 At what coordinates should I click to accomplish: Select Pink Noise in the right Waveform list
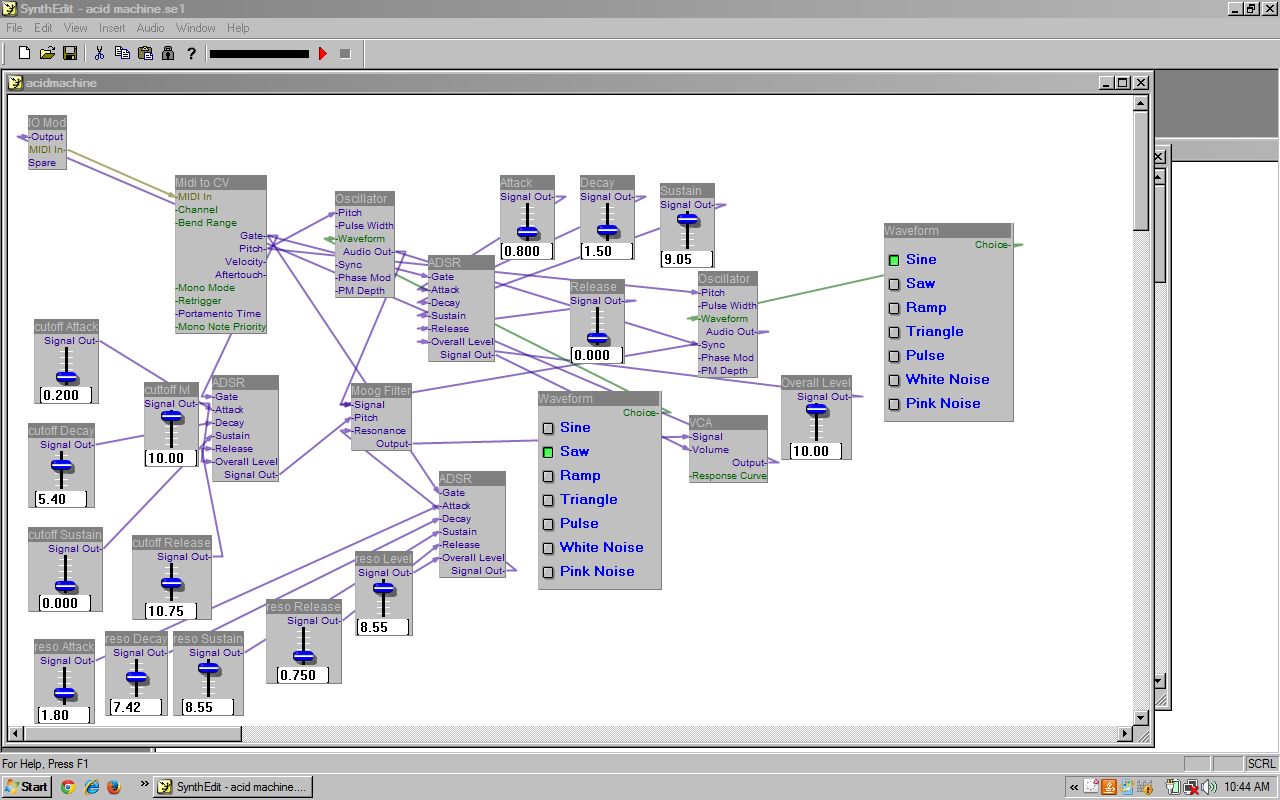[934, 404]
